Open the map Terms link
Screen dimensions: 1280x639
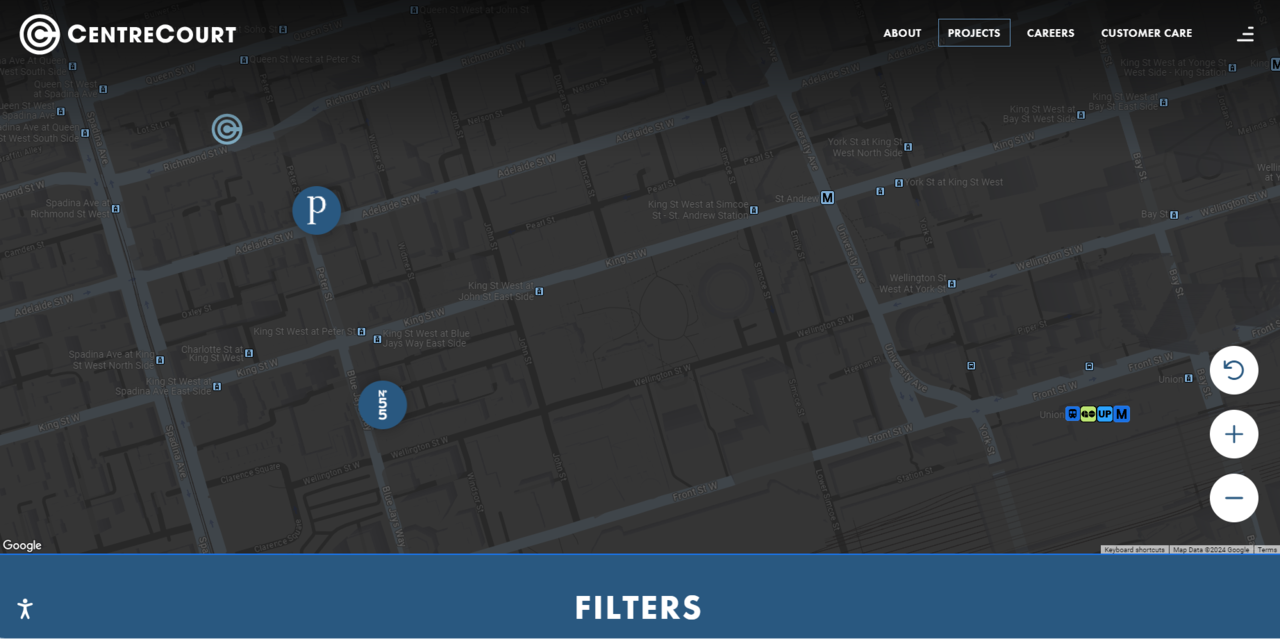coord(1267,549)
